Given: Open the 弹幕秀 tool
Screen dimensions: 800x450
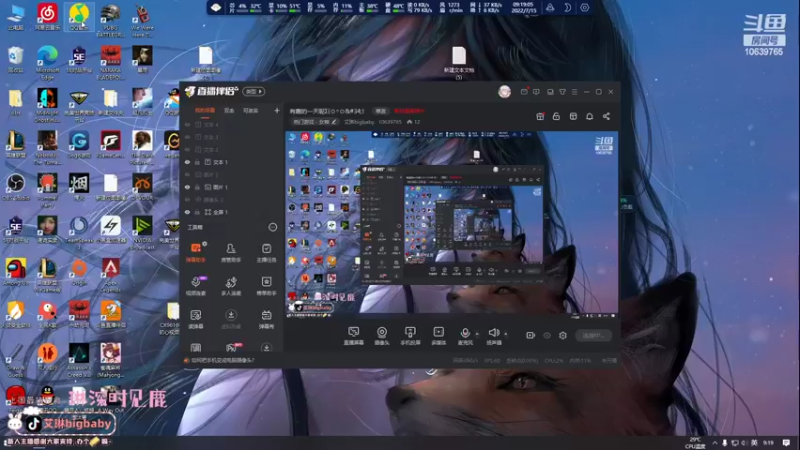Looking at the screenshot, I should [x=266, y=319].
